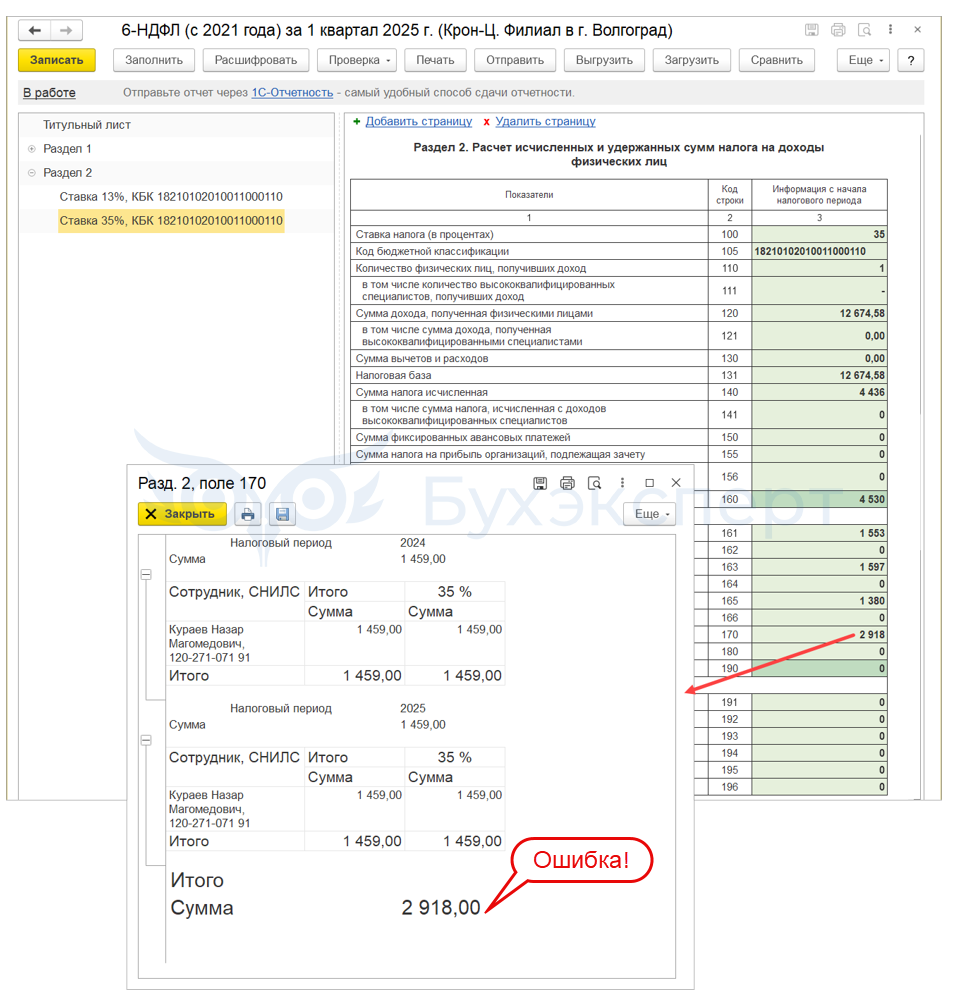Click line 170 value 2 918

tap(820, 635)
